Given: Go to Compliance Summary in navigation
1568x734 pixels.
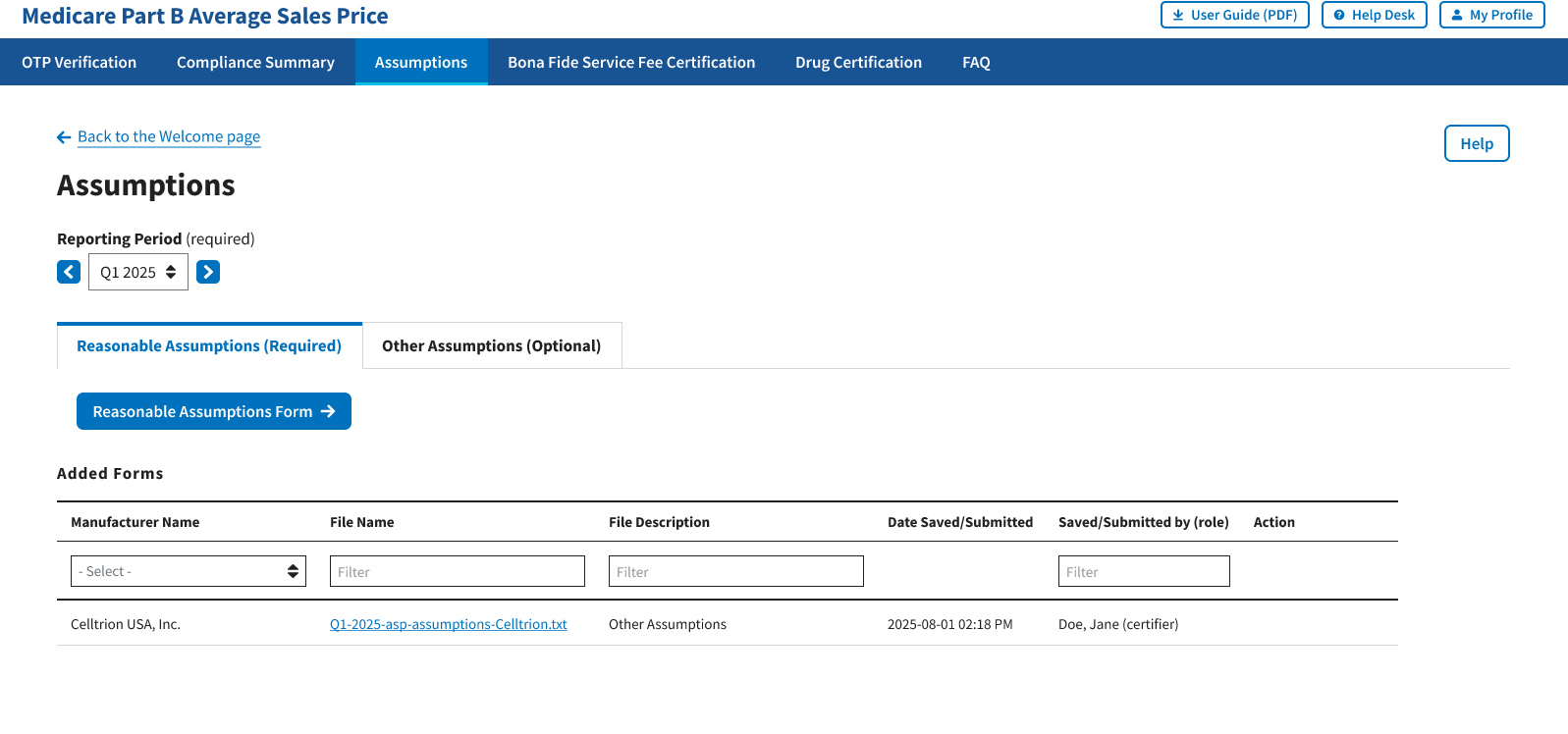Looking at the screenshot, I should 255,62.
